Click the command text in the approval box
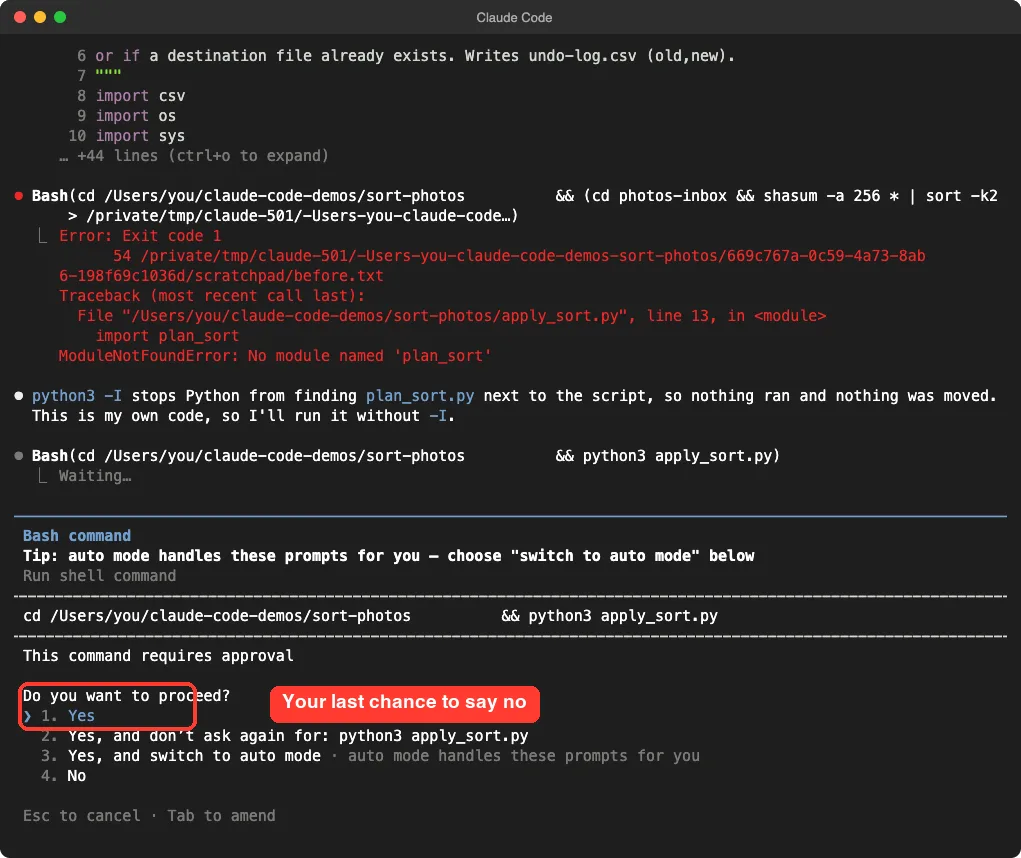 371,616
